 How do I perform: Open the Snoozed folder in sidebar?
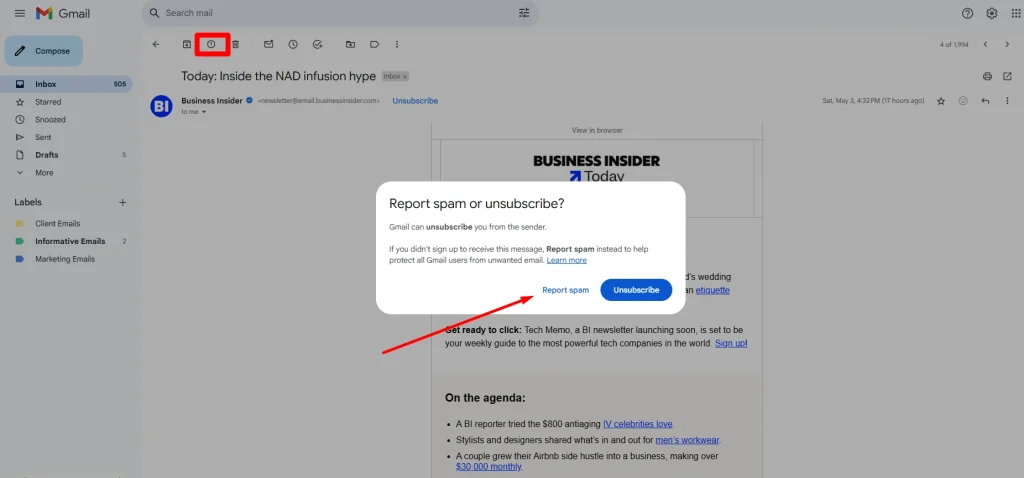click(50, 120)
